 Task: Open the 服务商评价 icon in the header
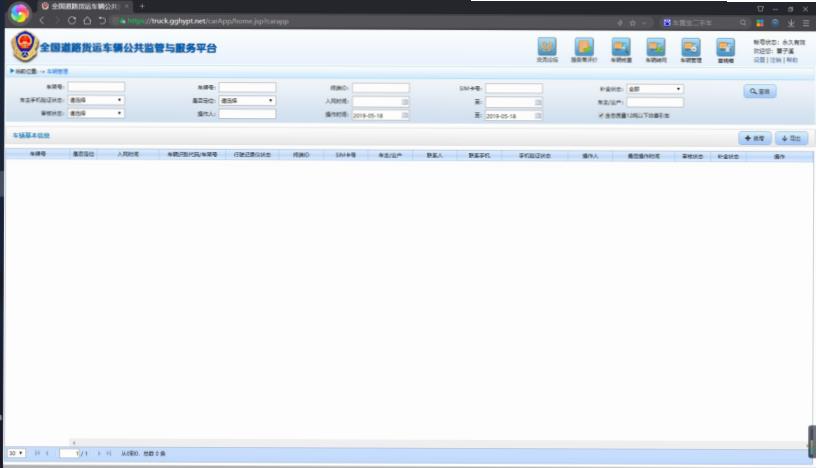[584, 48]
